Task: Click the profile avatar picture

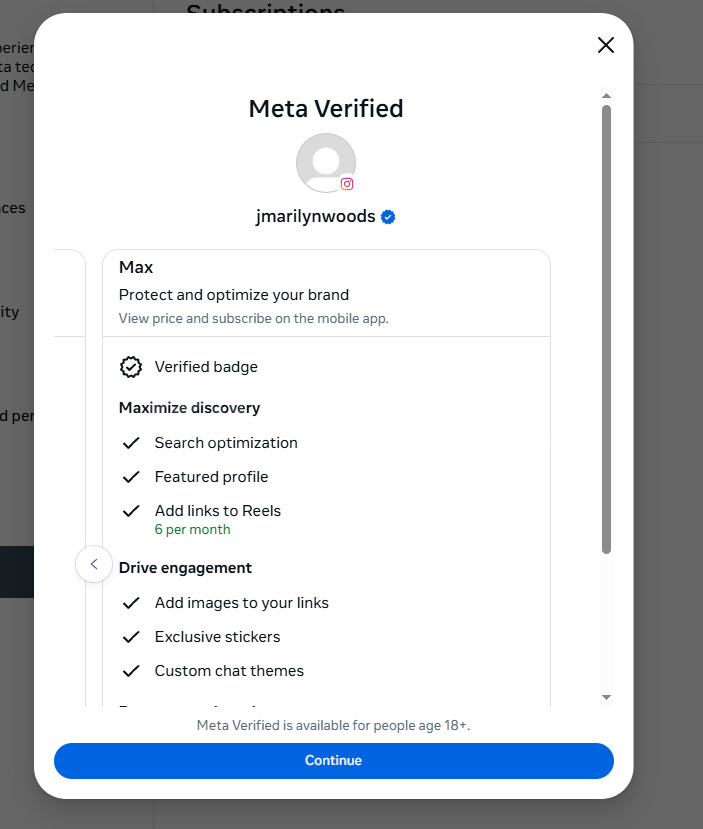Action: (325, 162)
